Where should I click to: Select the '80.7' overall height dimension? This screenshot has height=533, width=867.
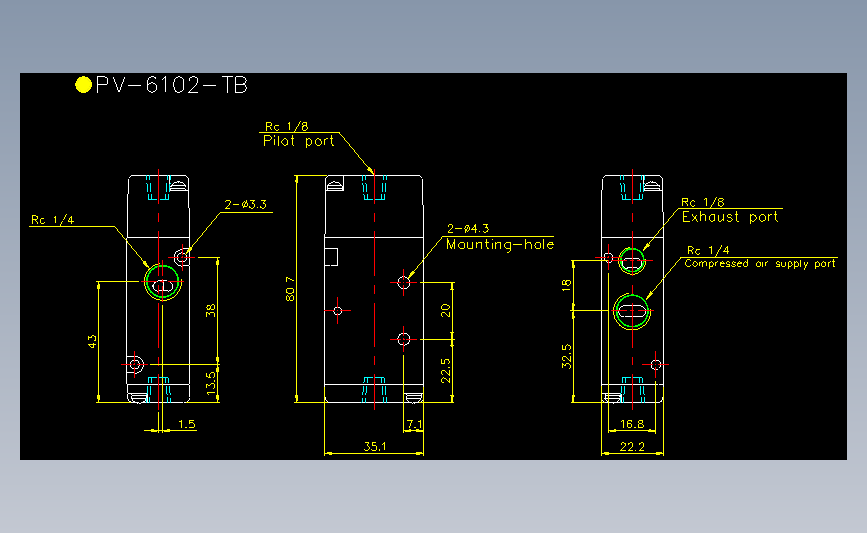point(290,289)
